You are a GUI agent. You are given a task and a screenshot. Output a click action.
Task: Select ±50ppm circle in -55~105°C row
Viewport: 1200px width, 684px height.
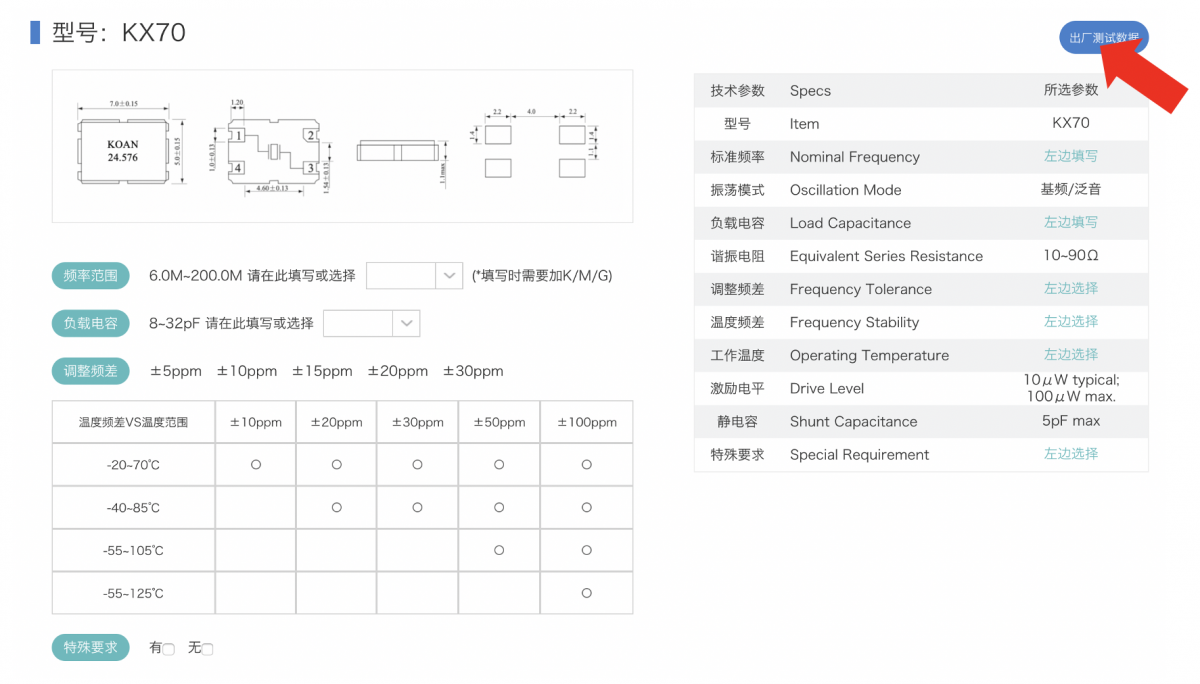499,550
